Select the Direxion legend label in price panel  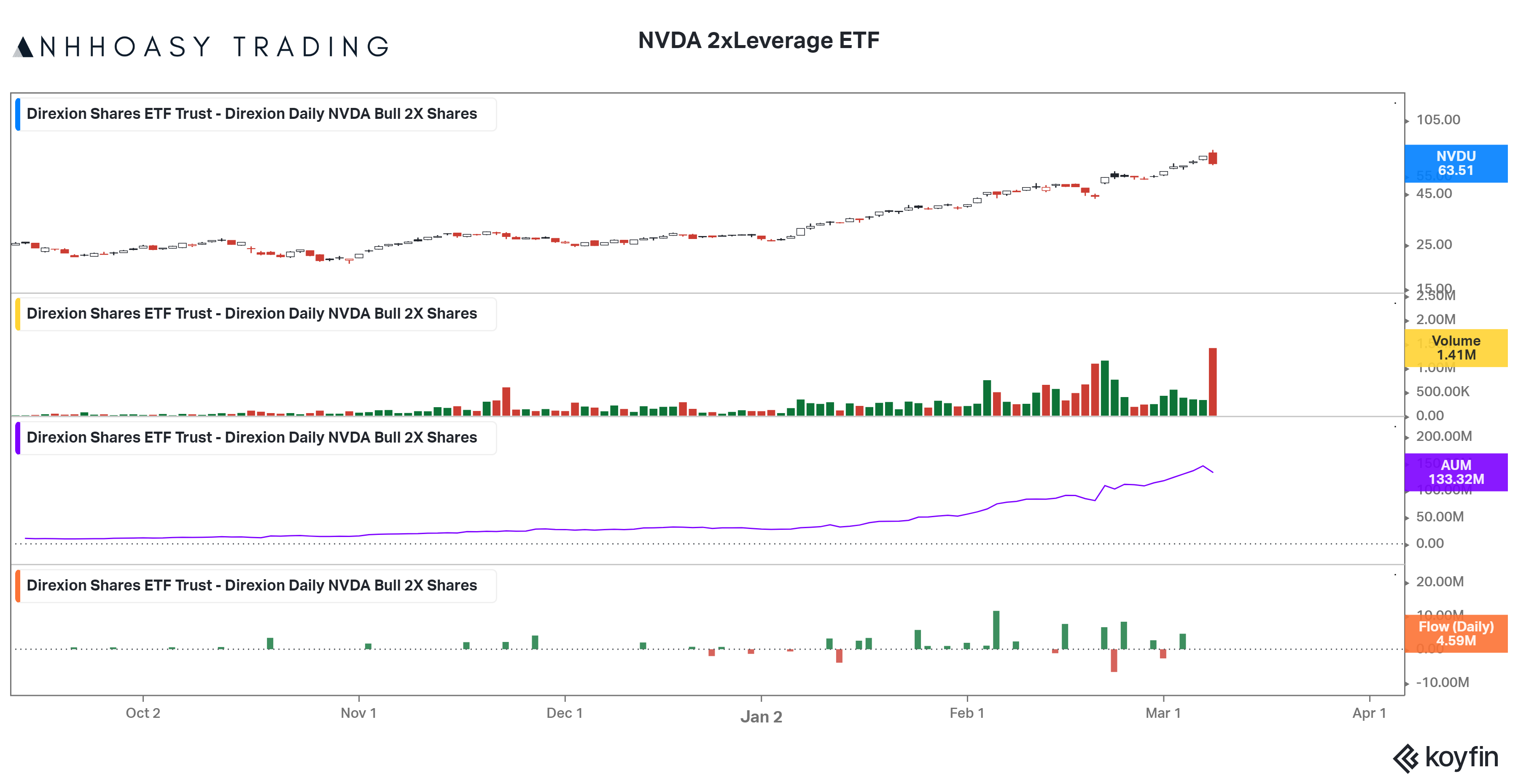coord(252,114)
